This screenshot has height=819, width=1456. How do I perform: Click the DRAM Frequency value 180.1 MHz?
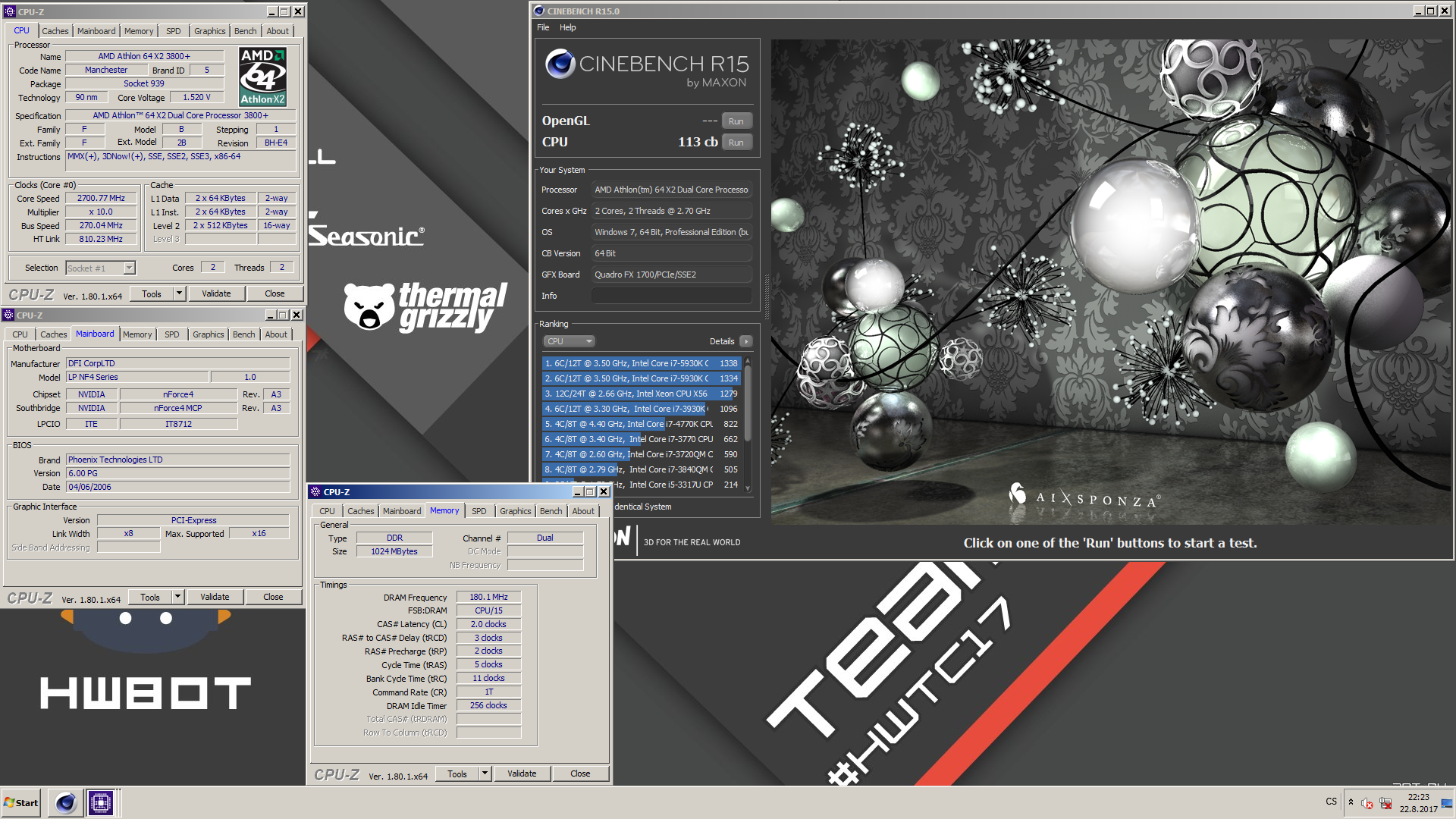tap(488, 597)
